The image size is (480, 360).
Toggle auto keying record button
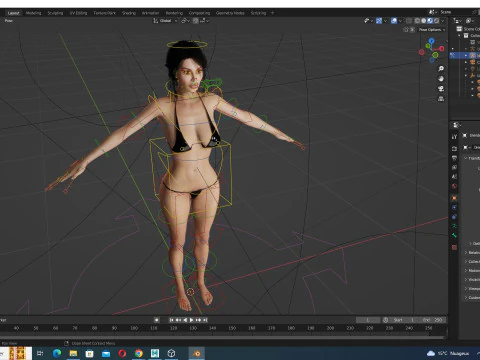click(x=156, y=320)
